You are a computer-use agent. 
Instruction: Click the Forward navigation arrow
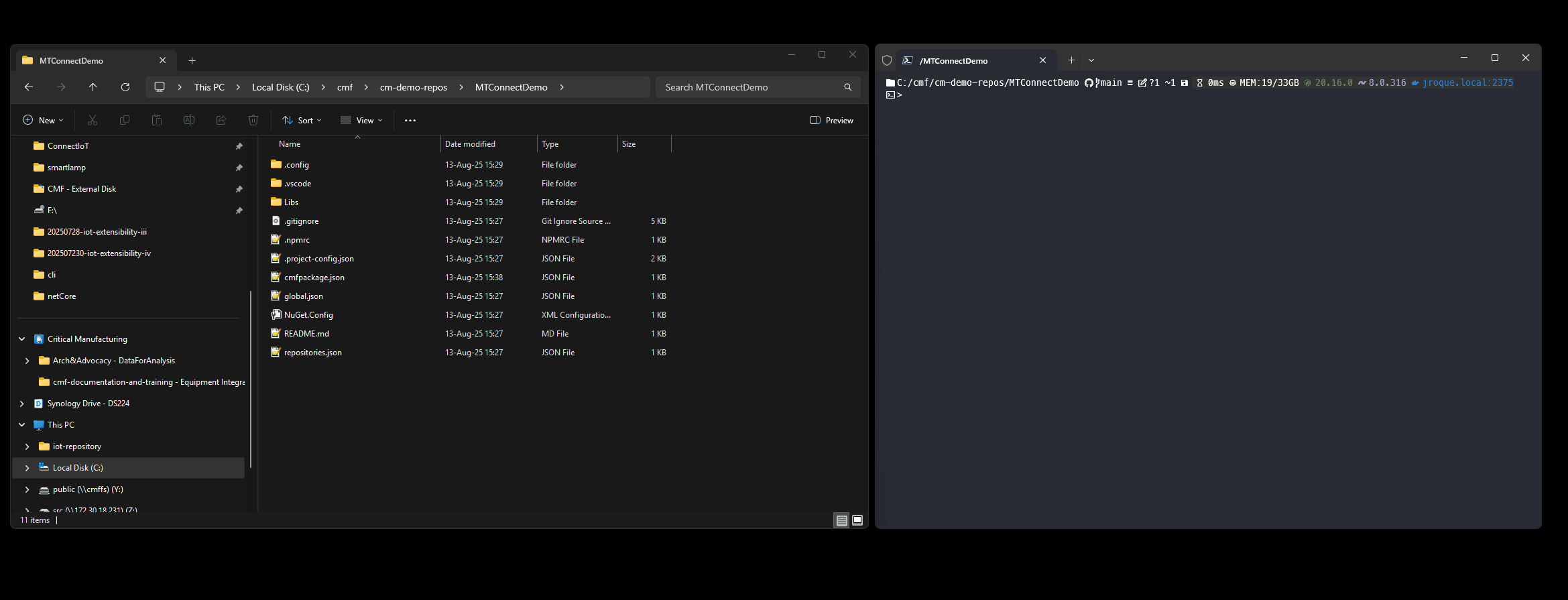pyautogui.click(x=61, y=87)
